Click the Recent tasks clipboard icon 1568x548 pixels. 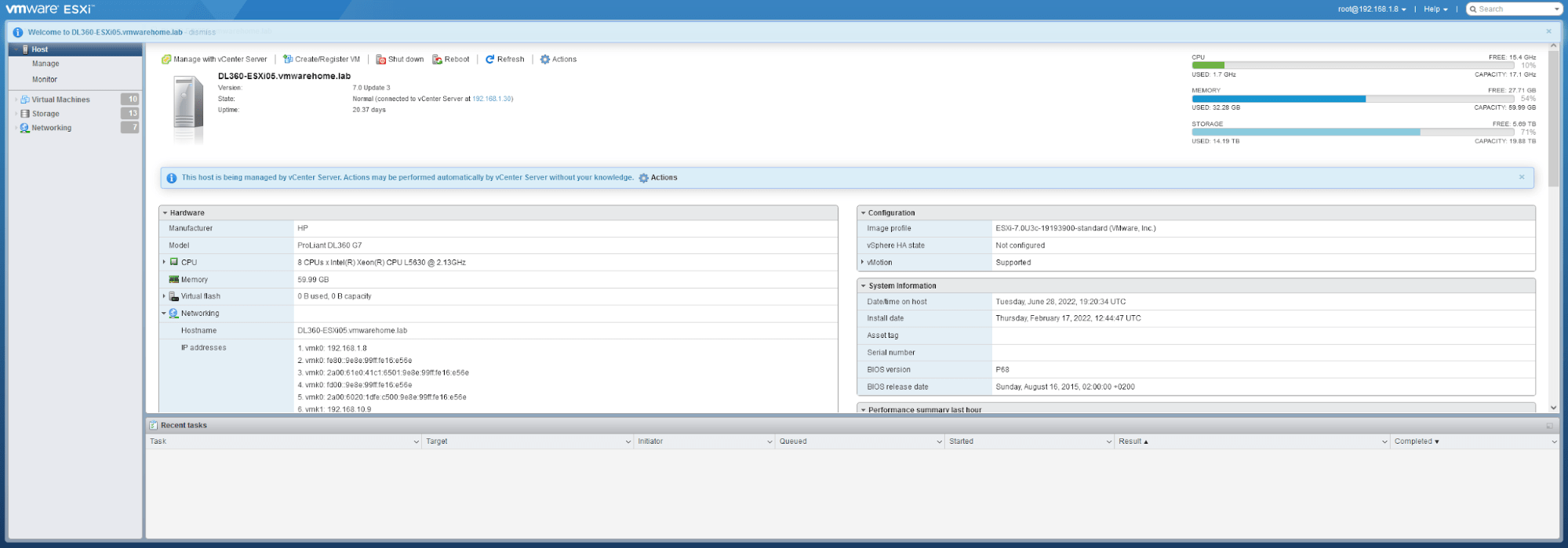(154, 425)
